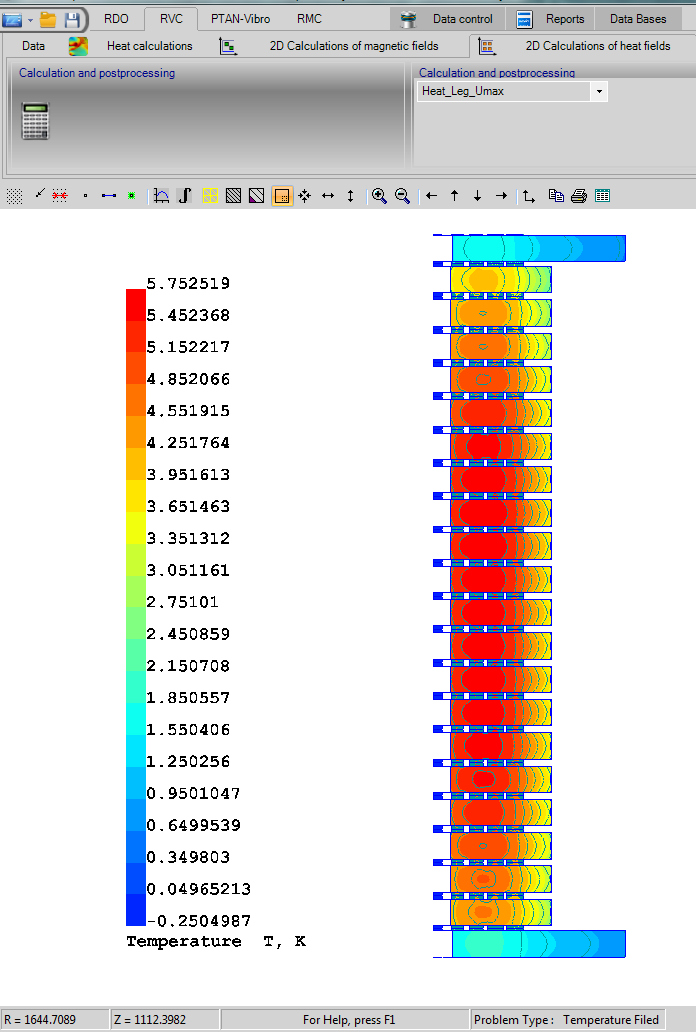The image size is (696, 1032).
Task: Select the single point tool
Action: [86, 195]
